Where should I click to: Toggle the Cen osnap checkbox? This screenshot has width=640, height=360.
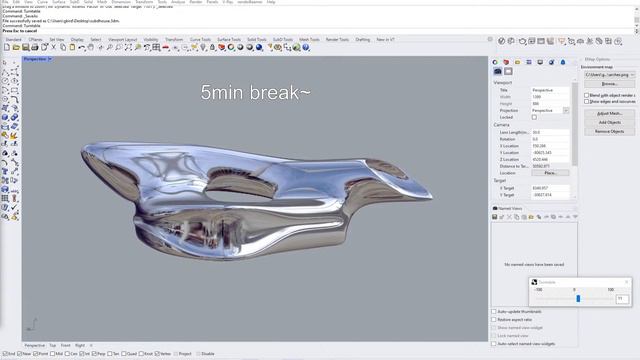[67, 354]
